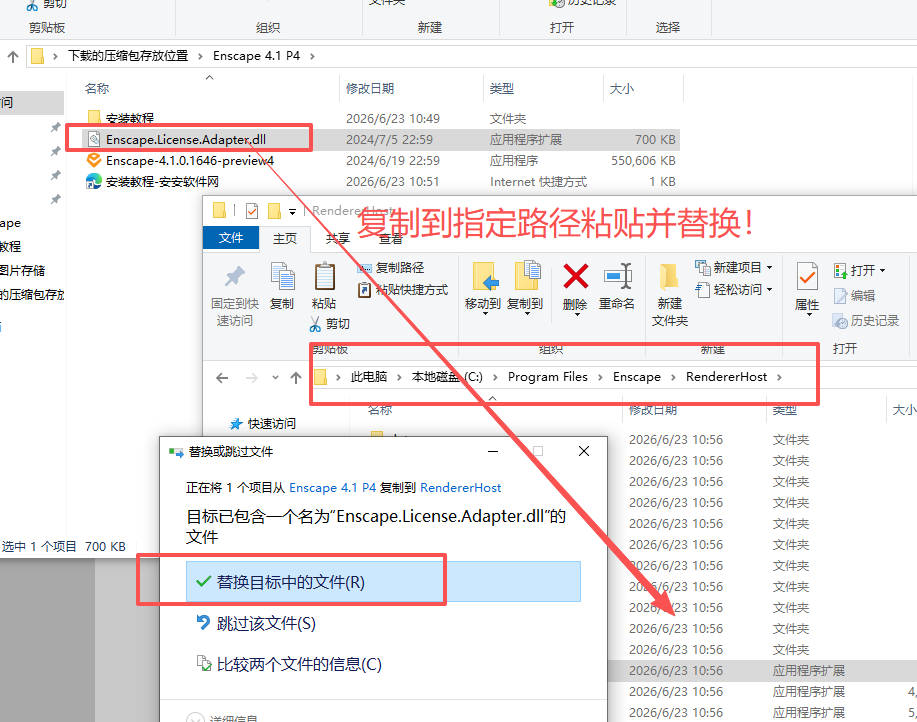
Task: Click 历史记录 in RendererHost ribbon
Action: [866, 321]
